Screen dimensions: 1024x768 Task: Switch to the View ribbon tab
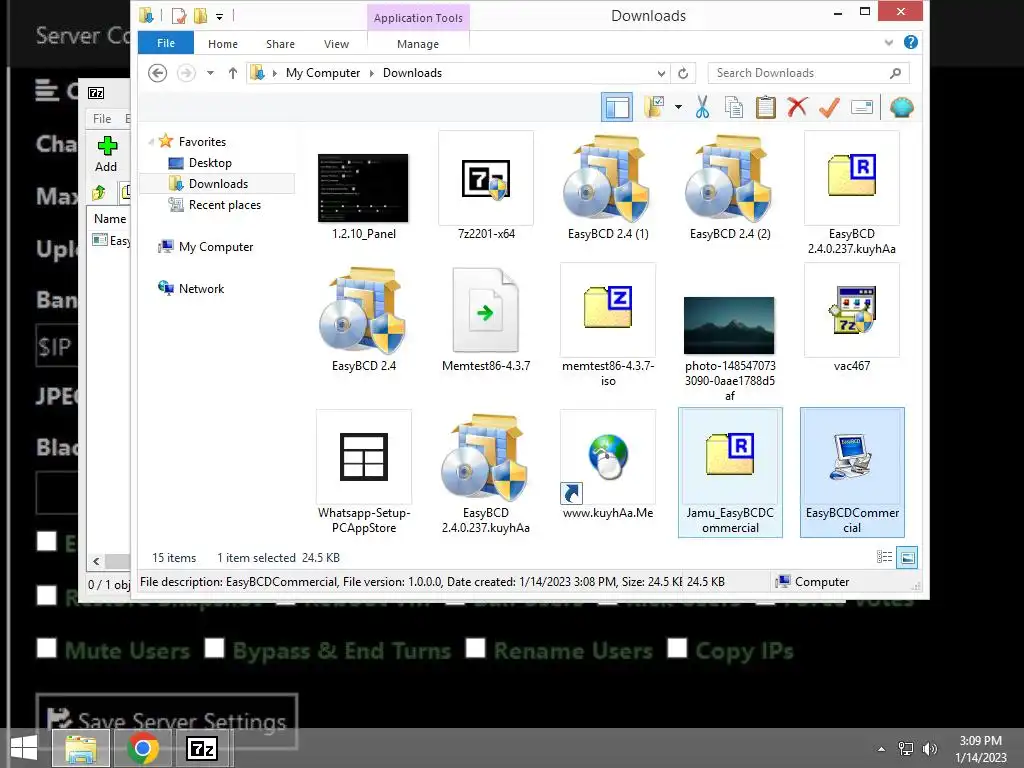click(x=336, y=44)
